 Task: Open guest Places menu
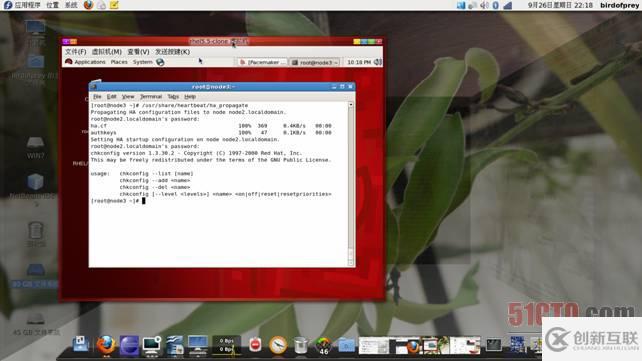click(x=119, y=62)
